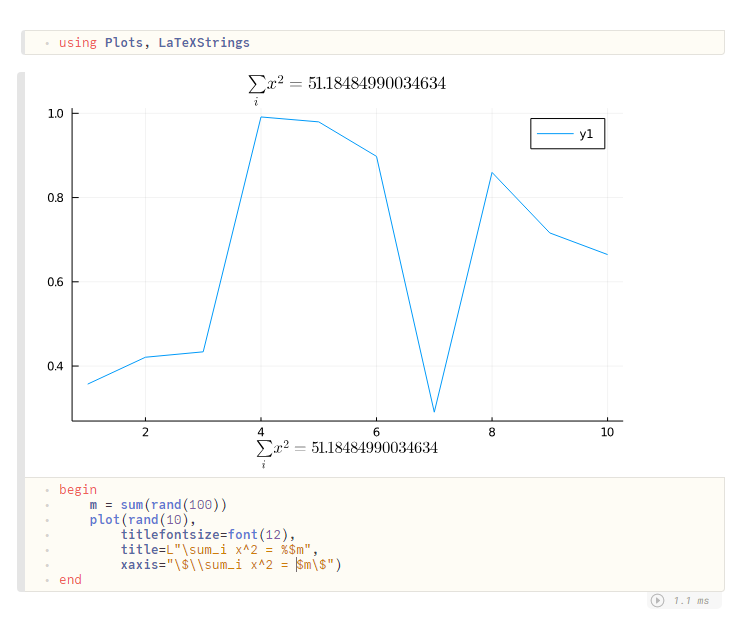Click into the using Plots, LaTeXStrings cell
744x635 pixels.
pyautogui.click(x=375, y=43)
